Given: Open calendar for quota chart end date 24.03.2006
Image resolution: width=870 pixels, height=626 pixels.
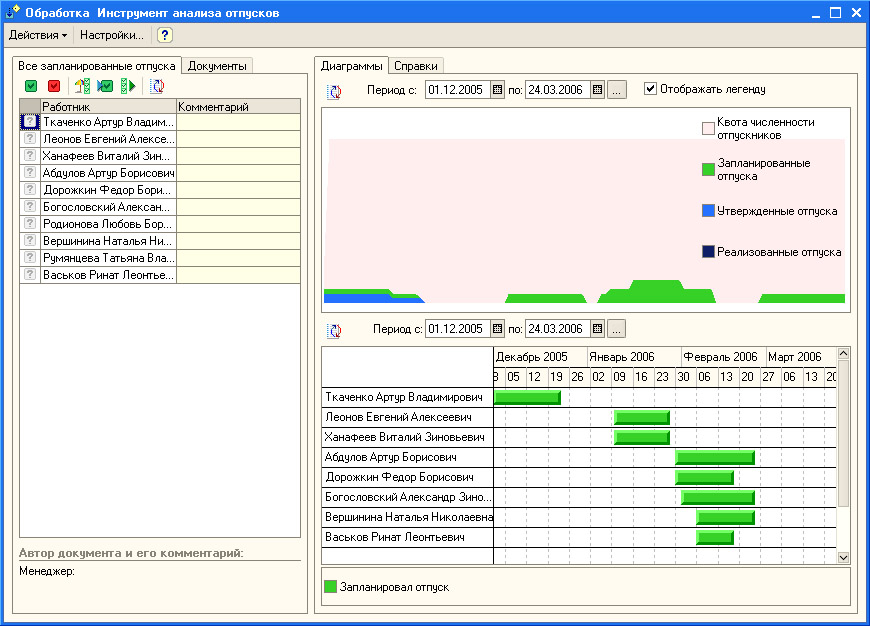Looking at the screenshot, I should point(598,89).
